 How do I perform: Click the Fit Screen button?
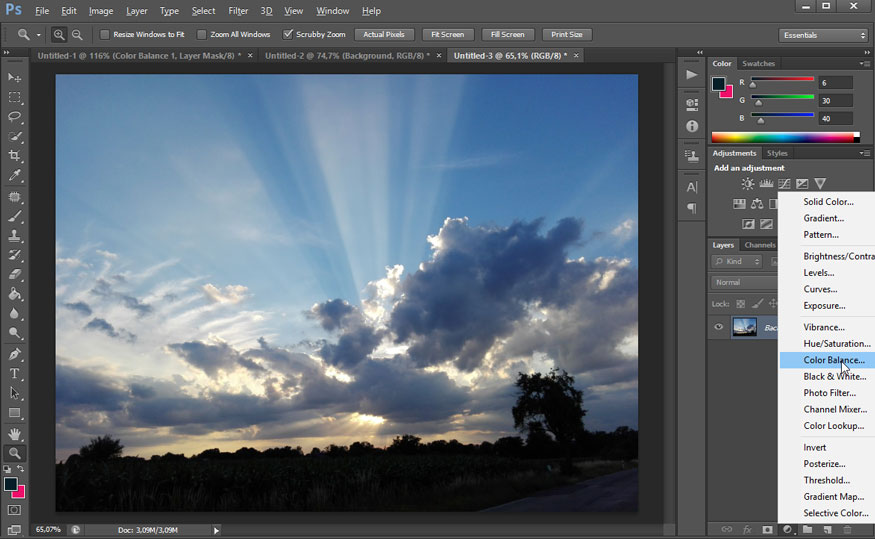447,35
